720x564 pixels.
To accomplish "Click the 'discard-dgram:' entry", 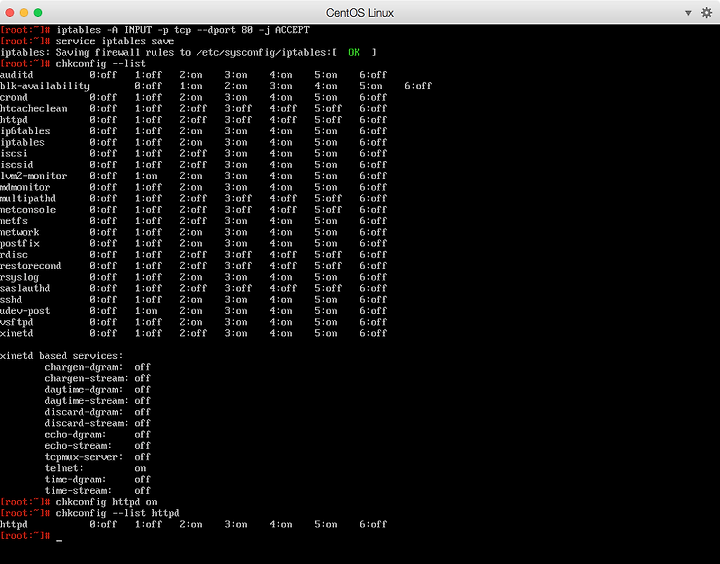I will tap(84, 412).
